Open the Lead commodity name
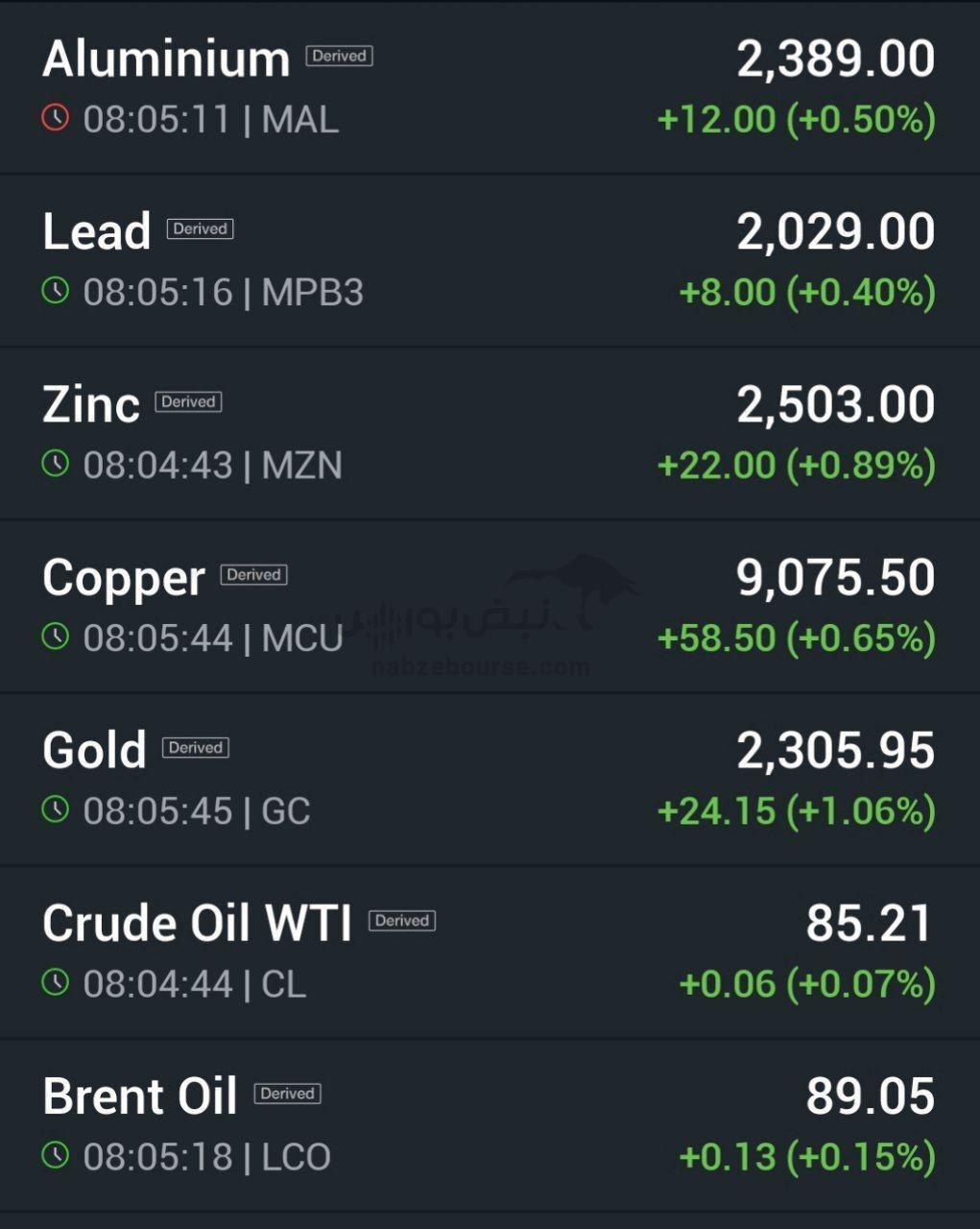The width and height of the screenshot is (980, 1229). [x=97, y=231]
